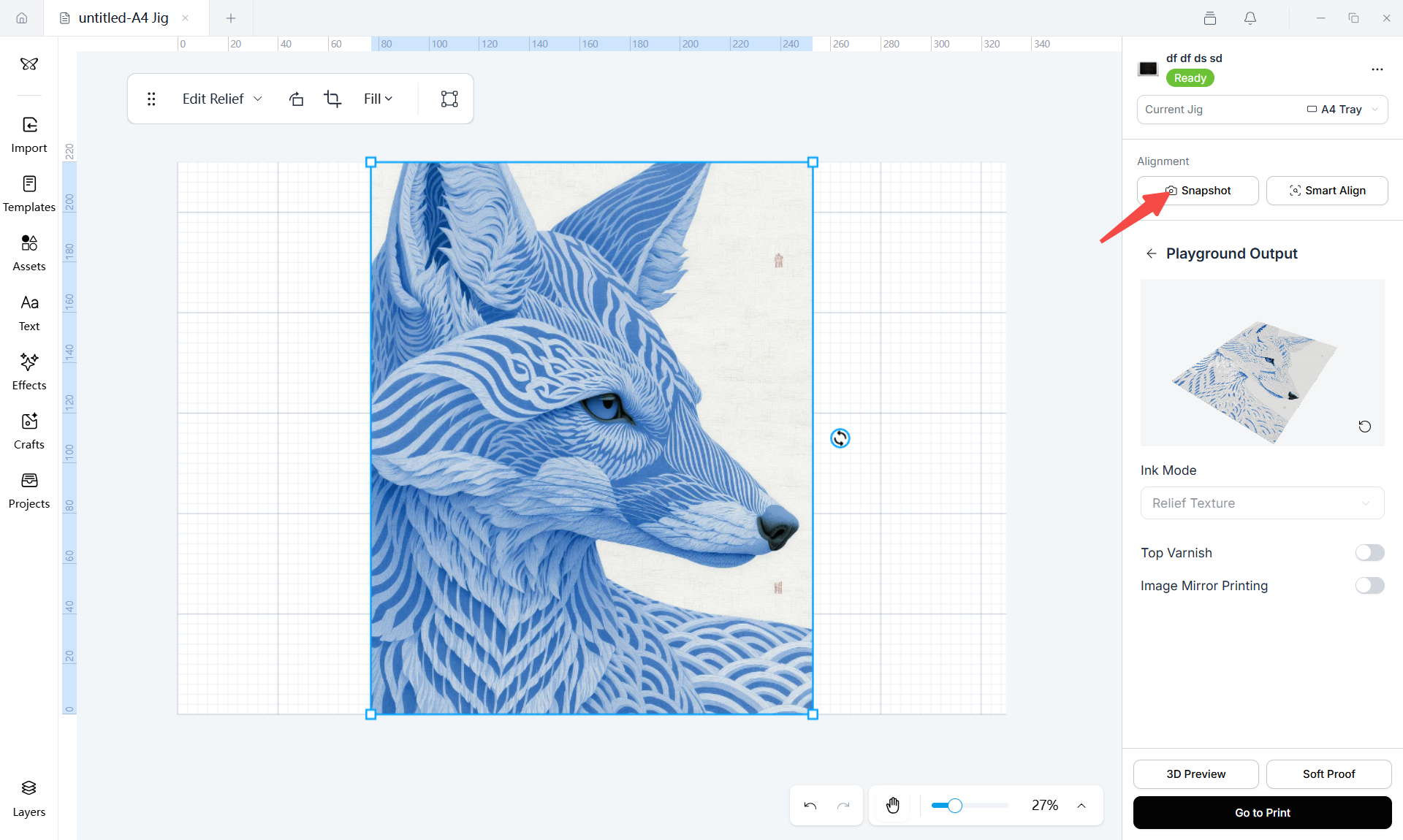
Task: Reset the 3D preview thumbnail rotation
Action: click(x=1364, y=427)
